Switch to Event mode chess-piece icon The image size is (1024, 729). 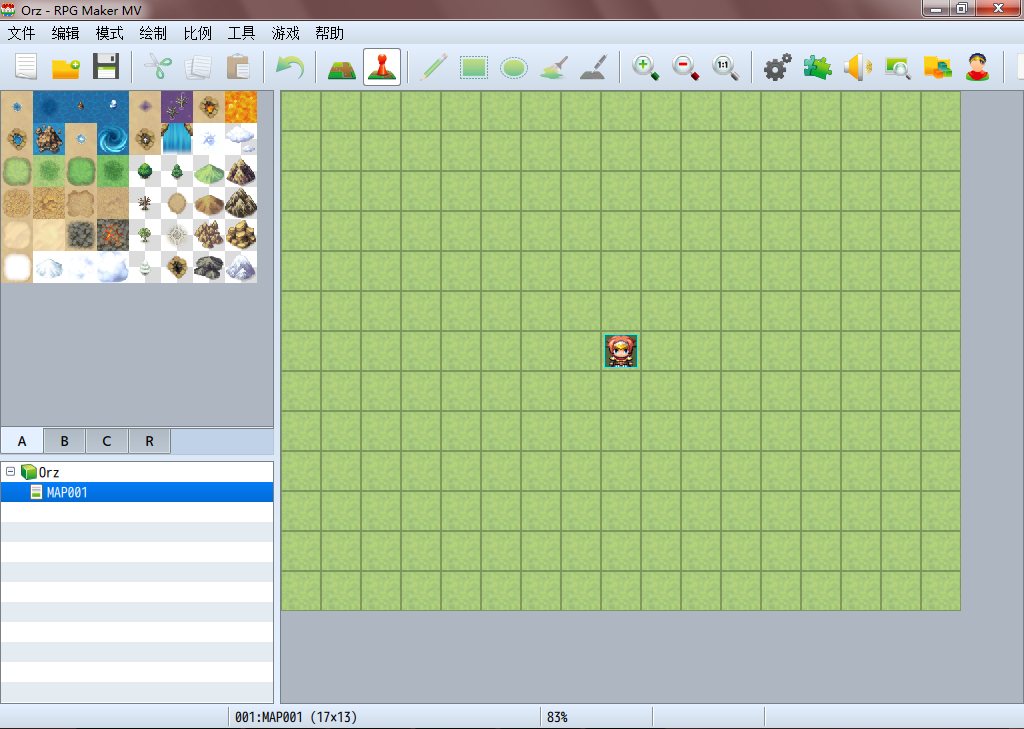click(x=382, y=67)
